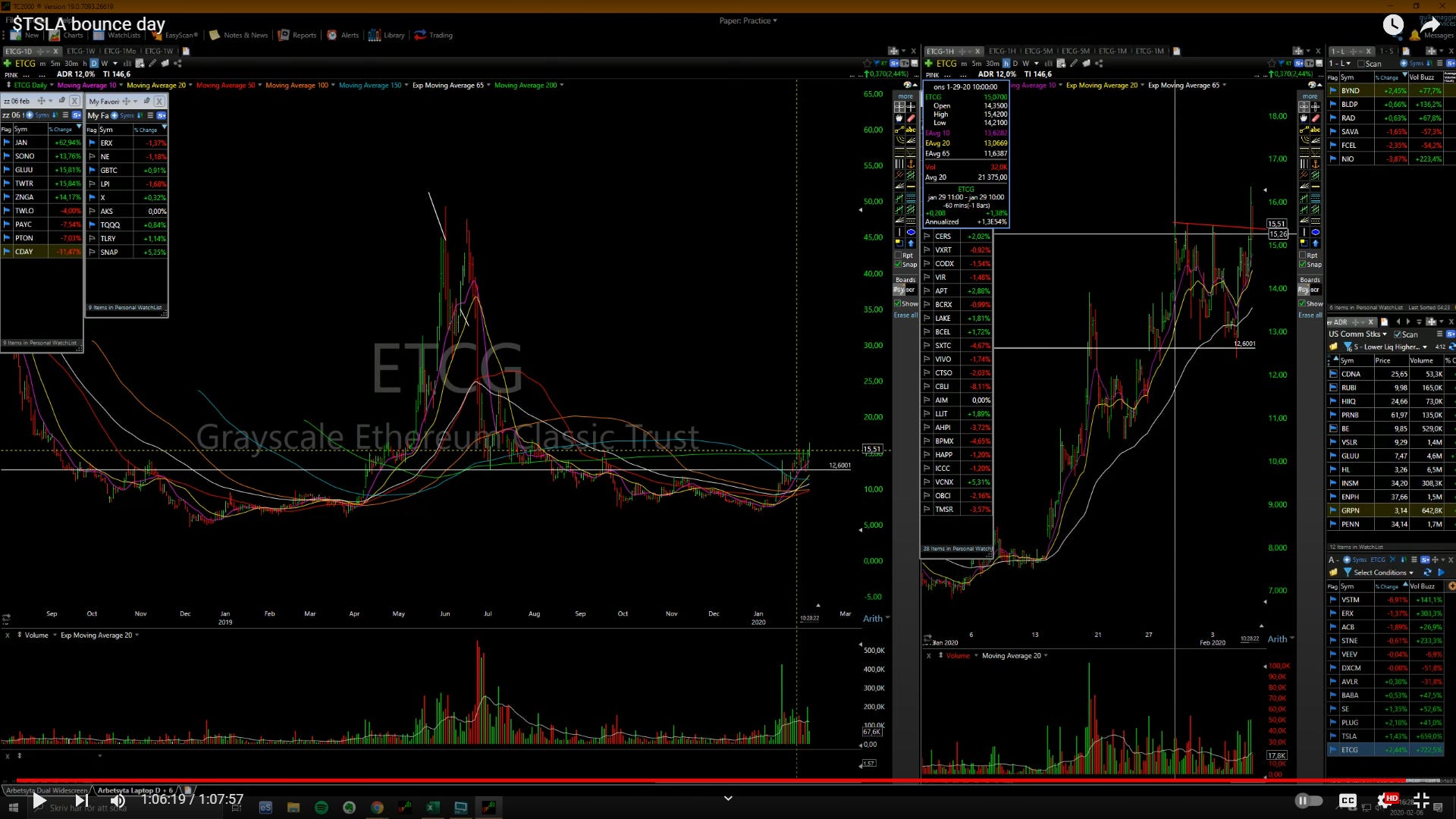Screen dimensions: 1456x819
Task: Open the Arith scale dropdown under the daily chart
Action: pos(876,619)
